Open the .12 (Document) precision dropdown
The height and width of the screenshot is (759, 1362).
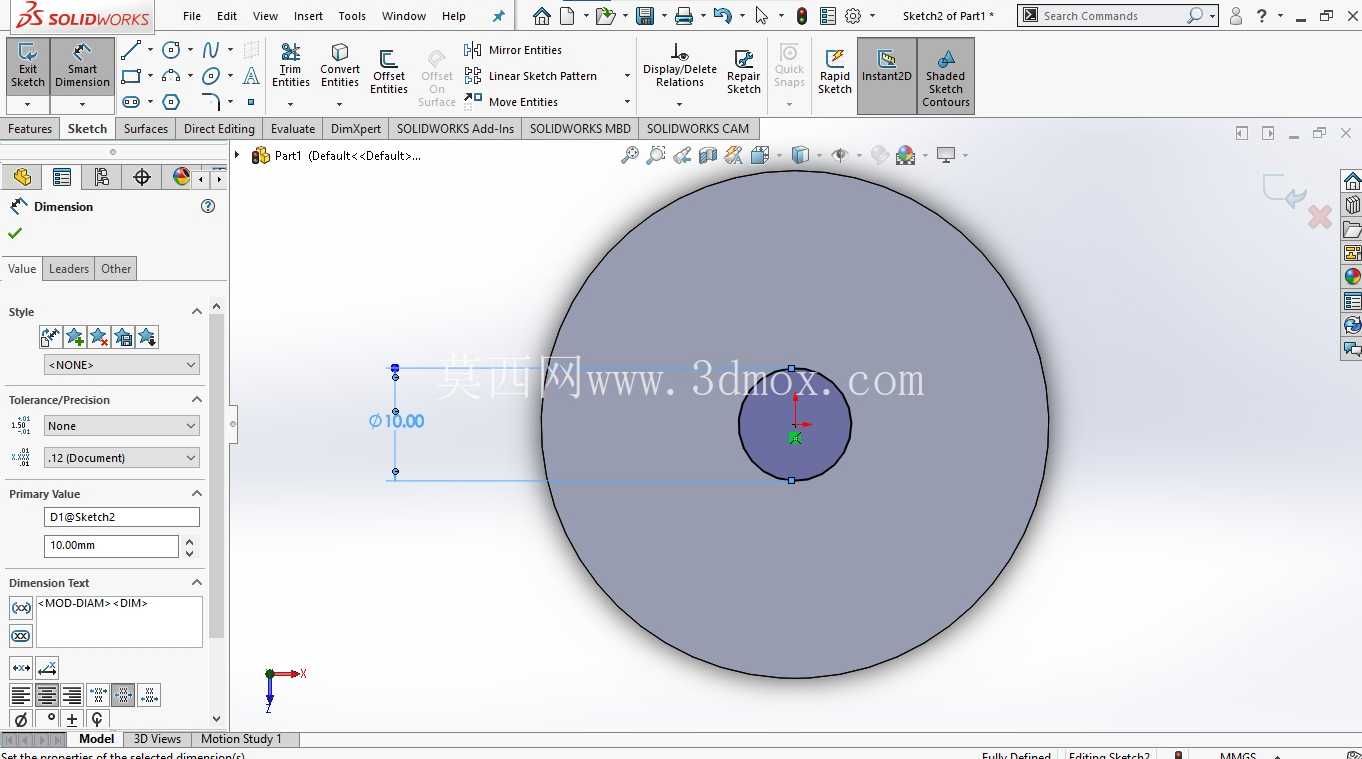(x=122, y=458)
